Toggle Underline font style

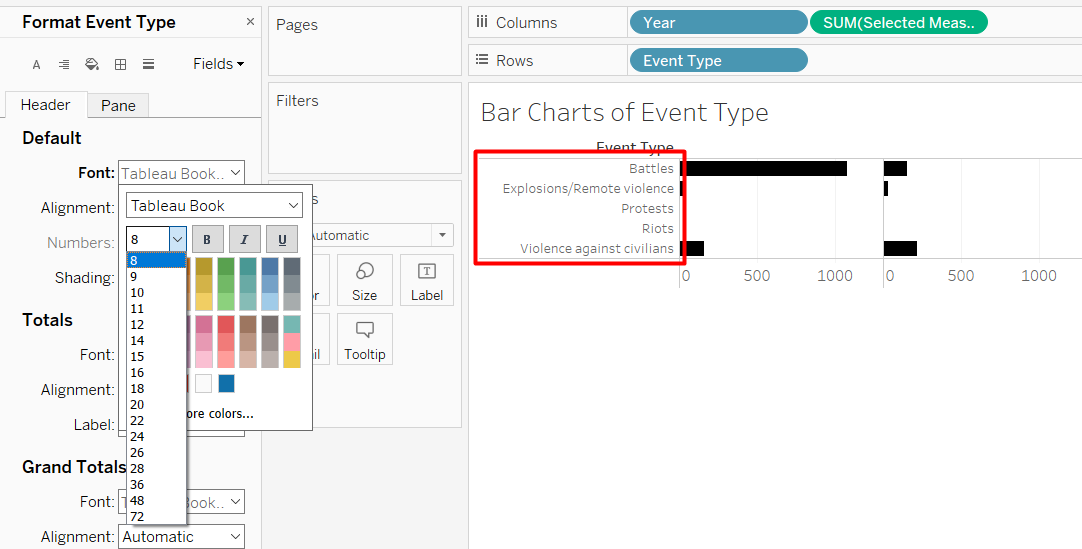pyautogui.click(x=282, y=239)
